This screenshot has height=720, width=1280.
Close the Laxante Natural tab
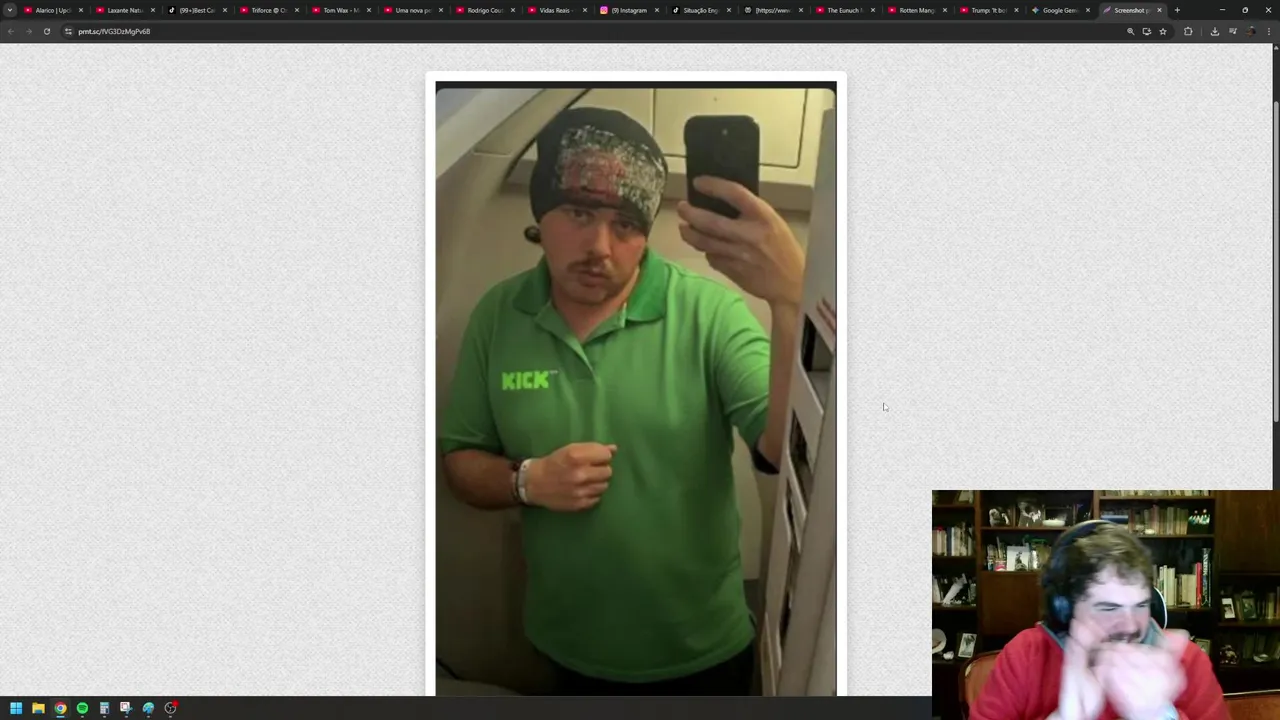click(x=153, y=10)
